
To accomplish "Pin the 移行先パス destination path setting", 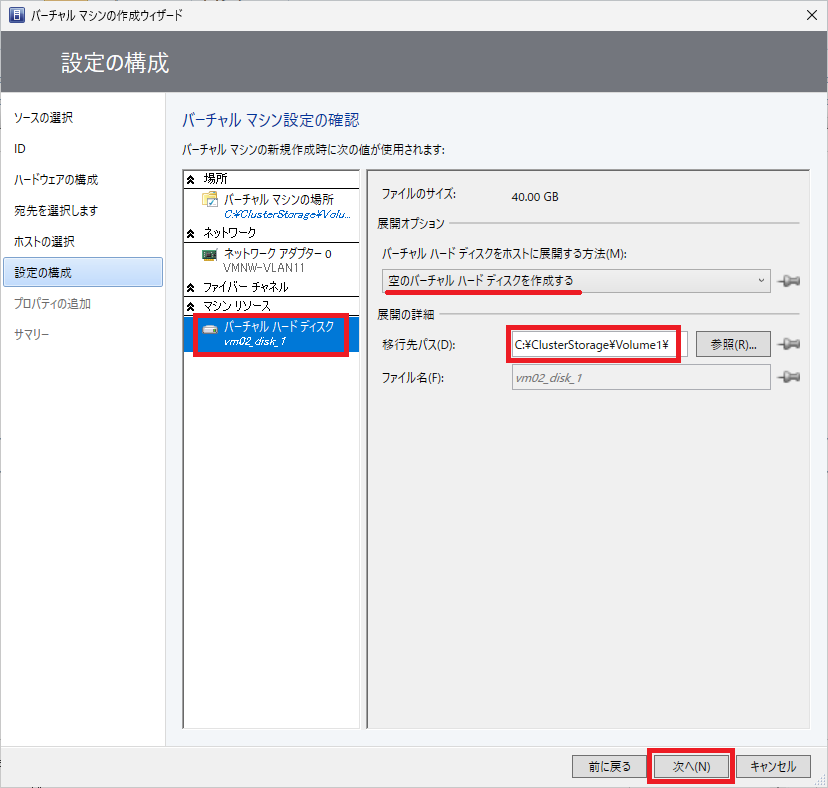I will point(789,344).
